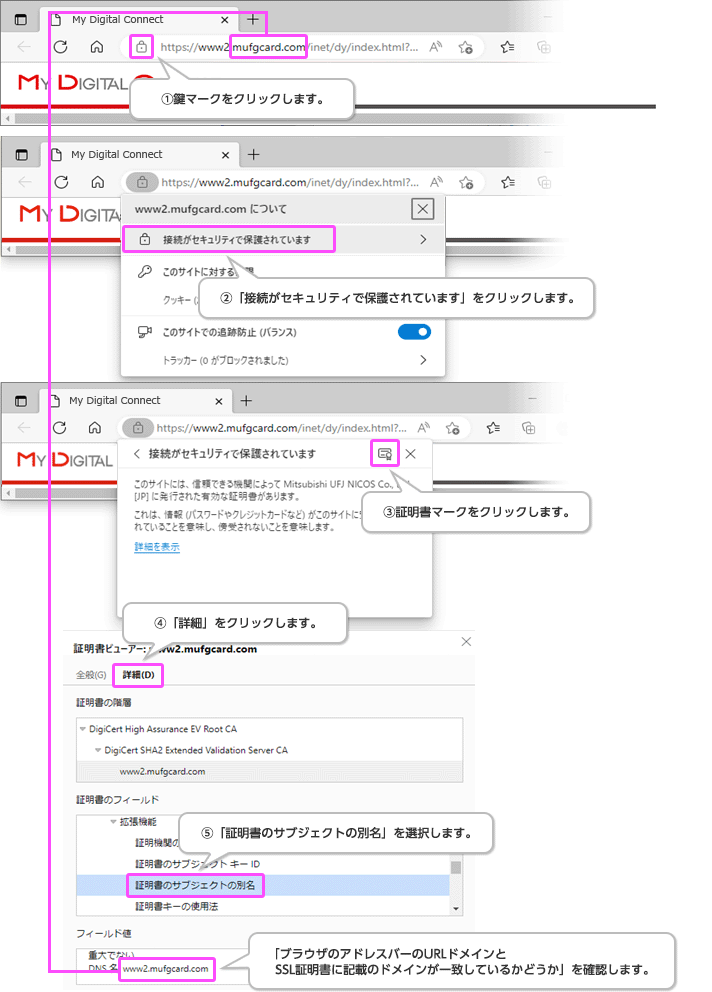The image size is (712, 992).
Task: Expand the トラッカー (0 がブロックされました) chevron
Action: (423, 360)
